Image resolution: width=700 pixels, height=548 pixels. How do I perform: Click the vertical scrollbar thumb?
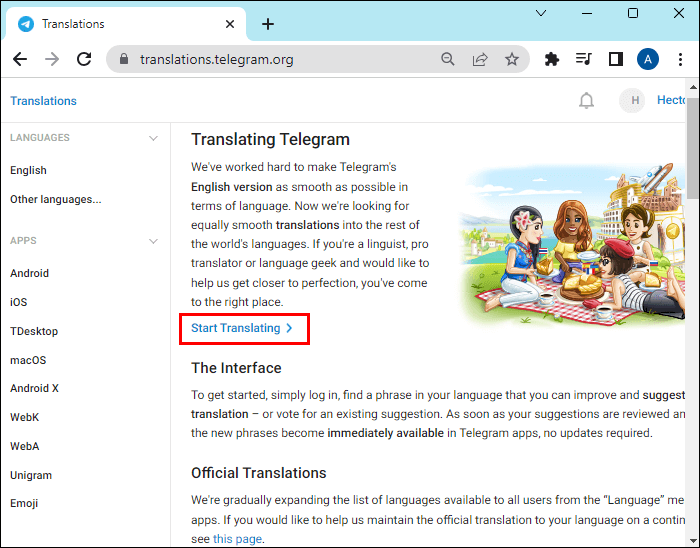(693, 148)
